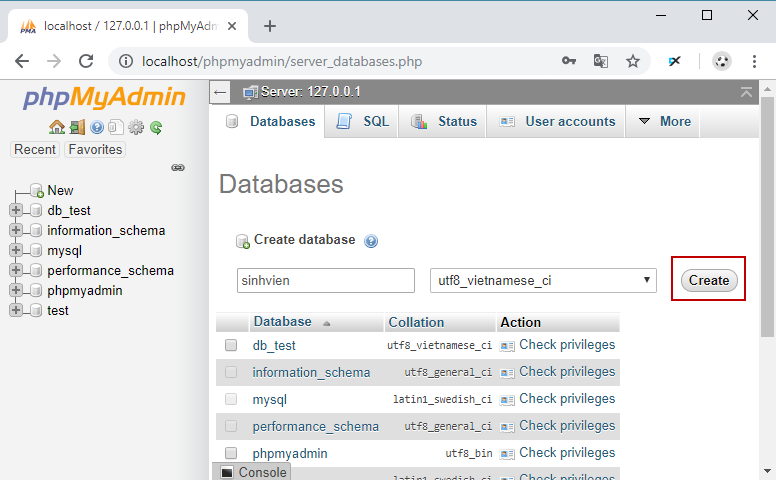The image size is (776, 480).
Task: Open phpMyAdmin documentation question-mark icon
Action: 97,128
